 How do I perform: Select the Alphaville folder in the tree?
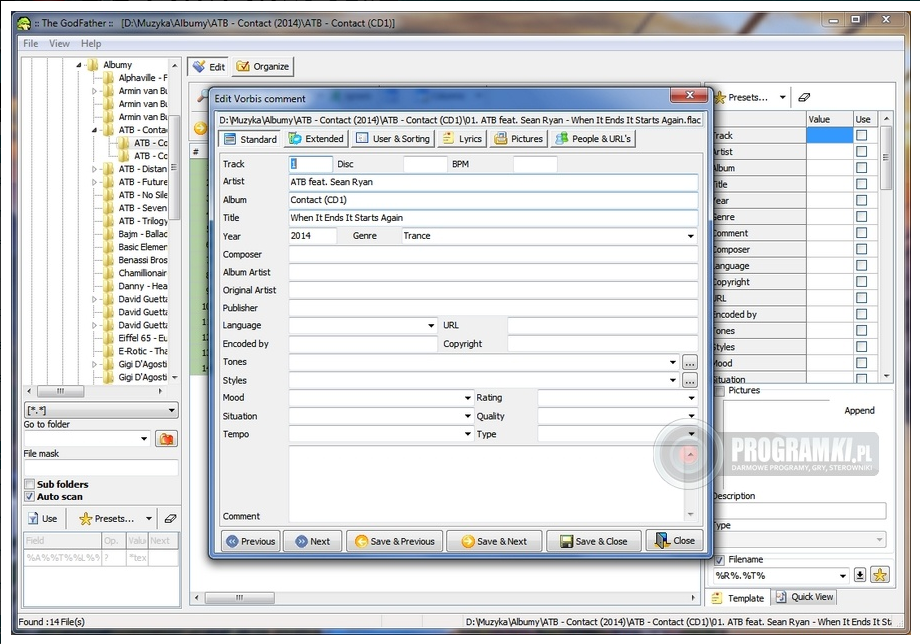[x=142, y=78]
